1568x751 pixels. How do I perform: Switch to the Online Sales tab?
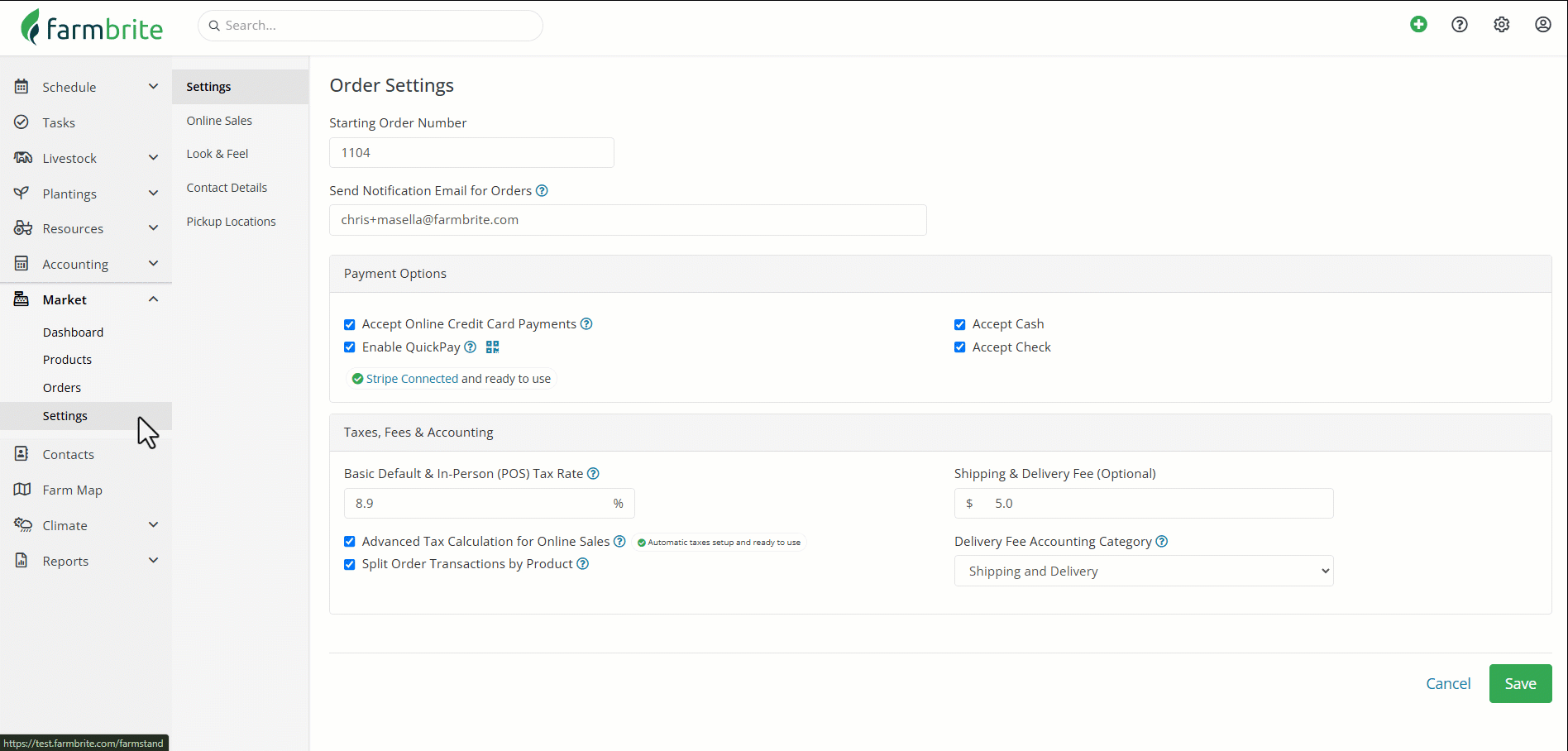[x=219, y=121]
